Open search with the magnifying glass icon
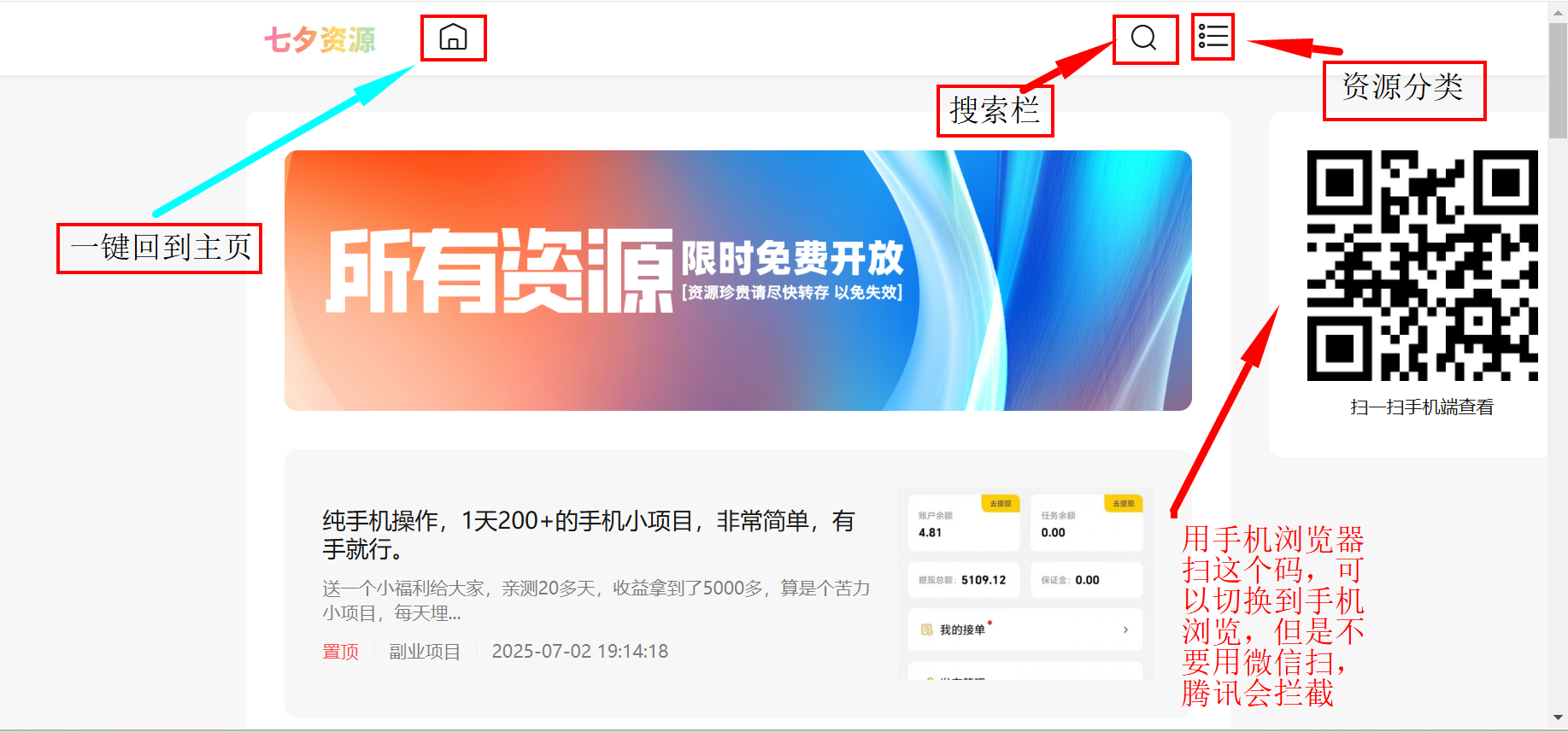Viewport: 1568px width, 732px height. pyautogui.click(x=1143, y=38)
